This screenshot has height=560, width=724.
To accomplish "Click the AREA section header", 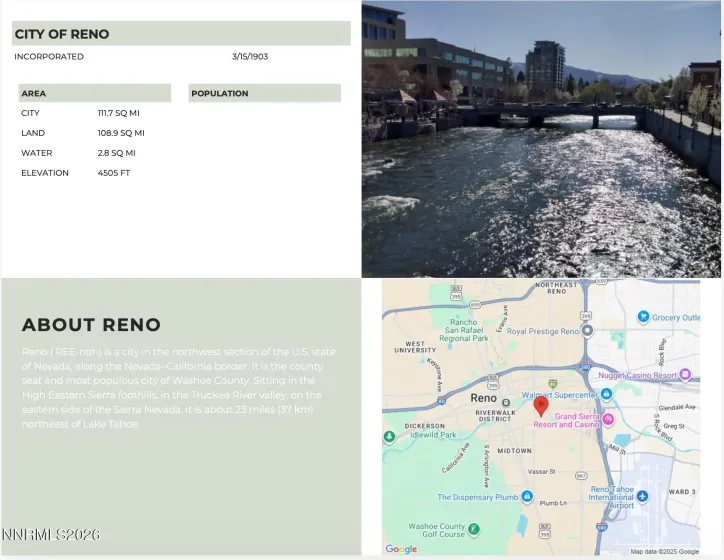I will [x=95, y=93].
